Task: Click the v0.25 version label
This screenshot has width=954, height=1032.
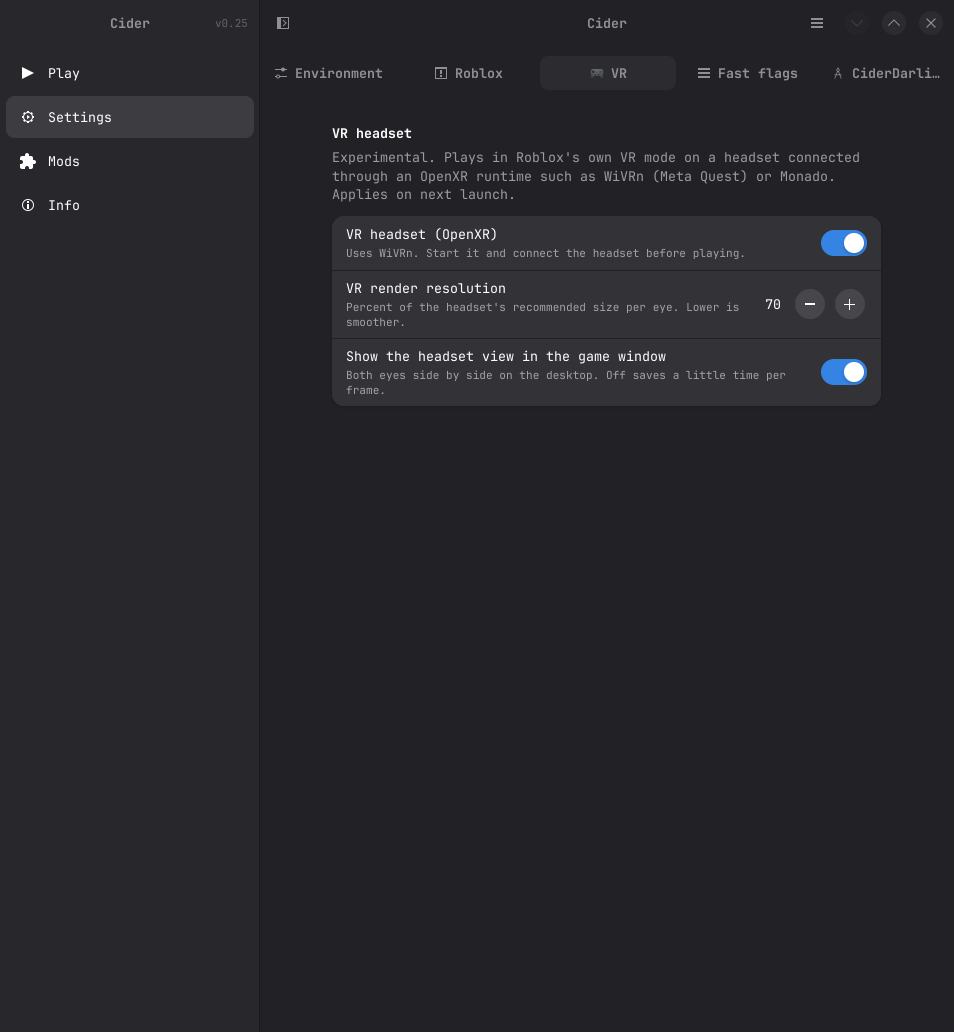Action: click(231, 24)
